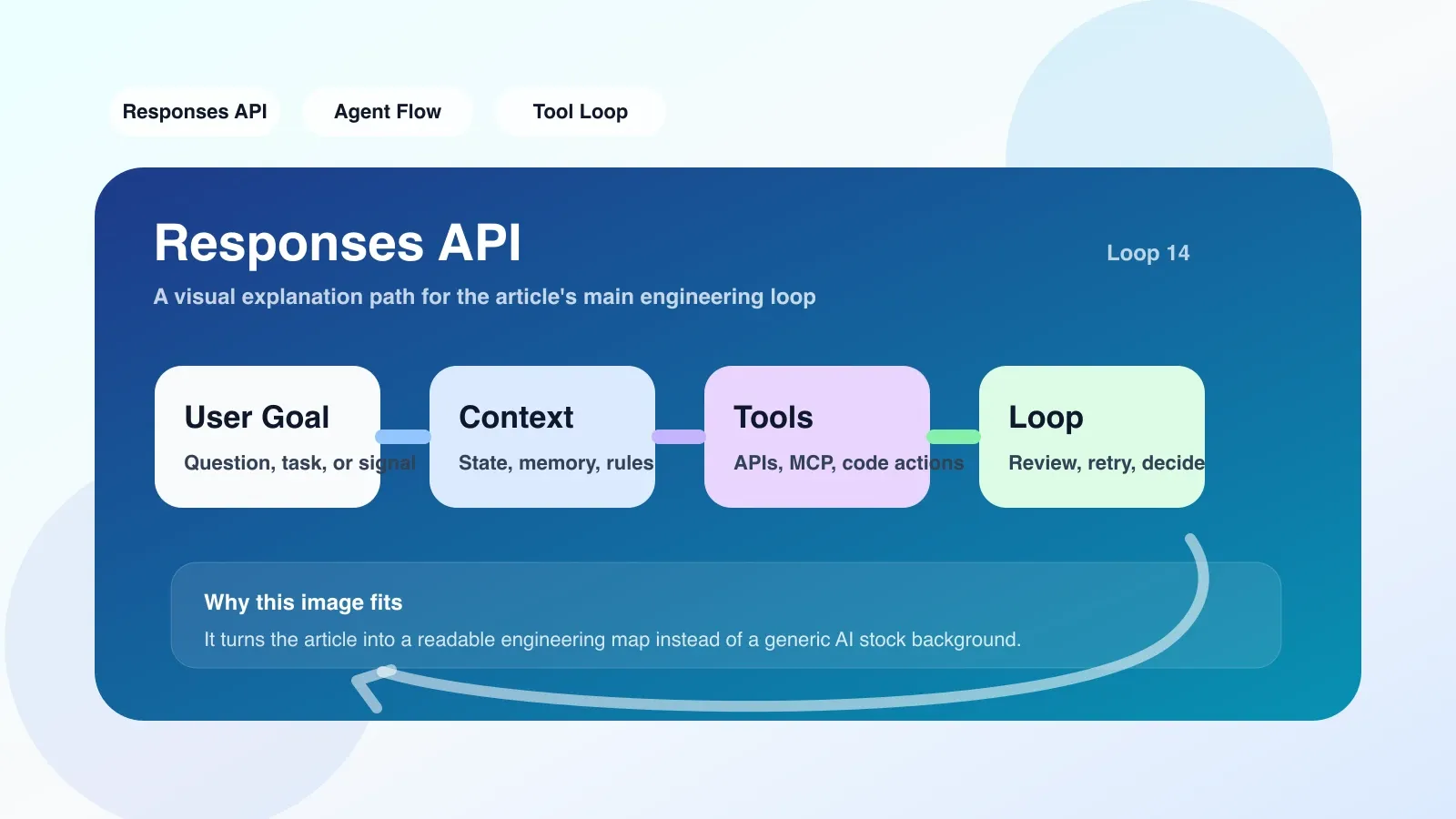Click the return arrow head at bottom left
This screenshot has width=1456, height=819.
[x=371, y=687]
